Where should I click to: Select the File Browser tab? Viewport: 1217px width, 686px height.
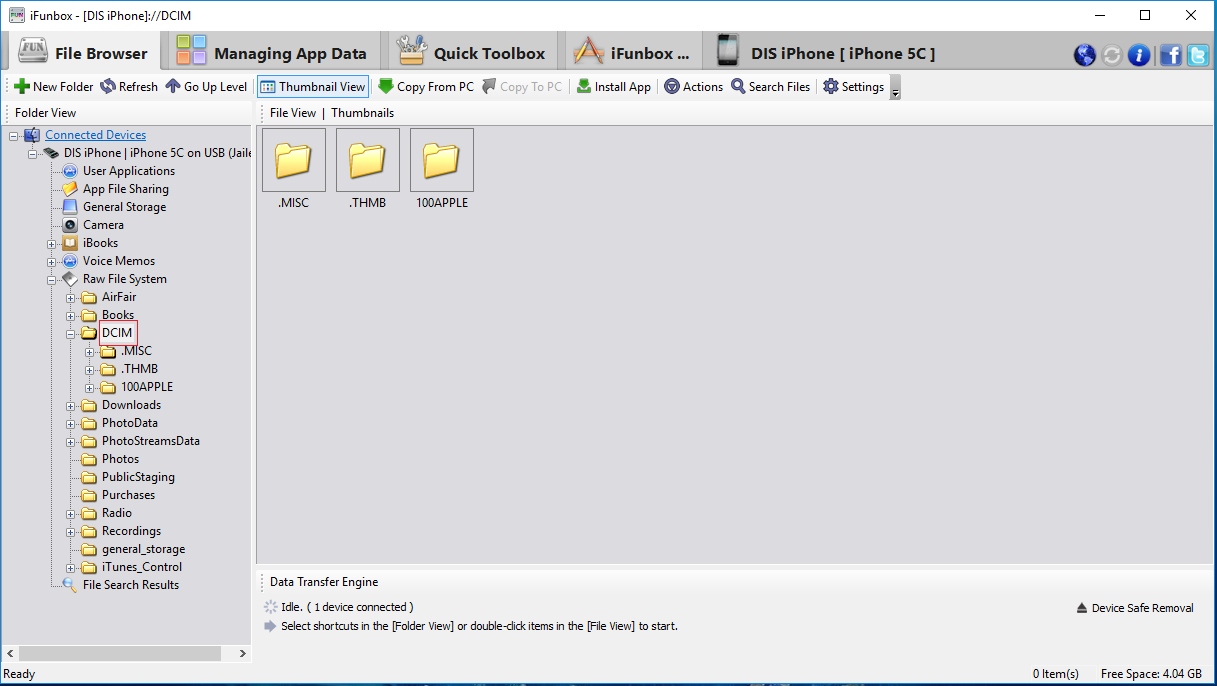point(83,52)
